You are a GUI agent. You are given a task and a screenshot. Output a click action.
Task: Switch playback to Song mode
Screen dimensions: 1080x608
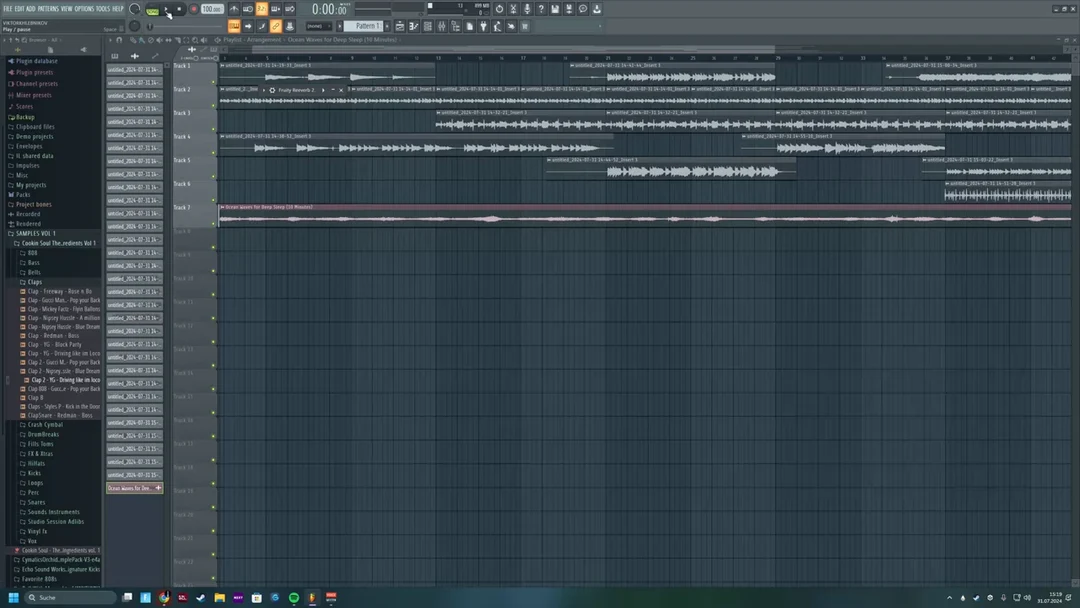click(151, 9)
